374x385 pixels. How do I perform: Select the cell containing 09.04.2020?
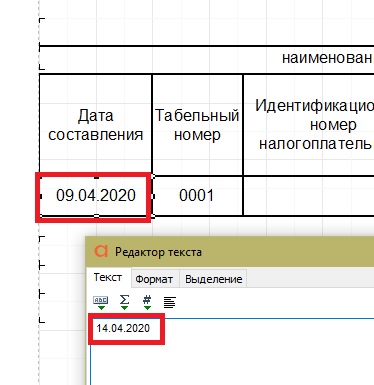96,196
